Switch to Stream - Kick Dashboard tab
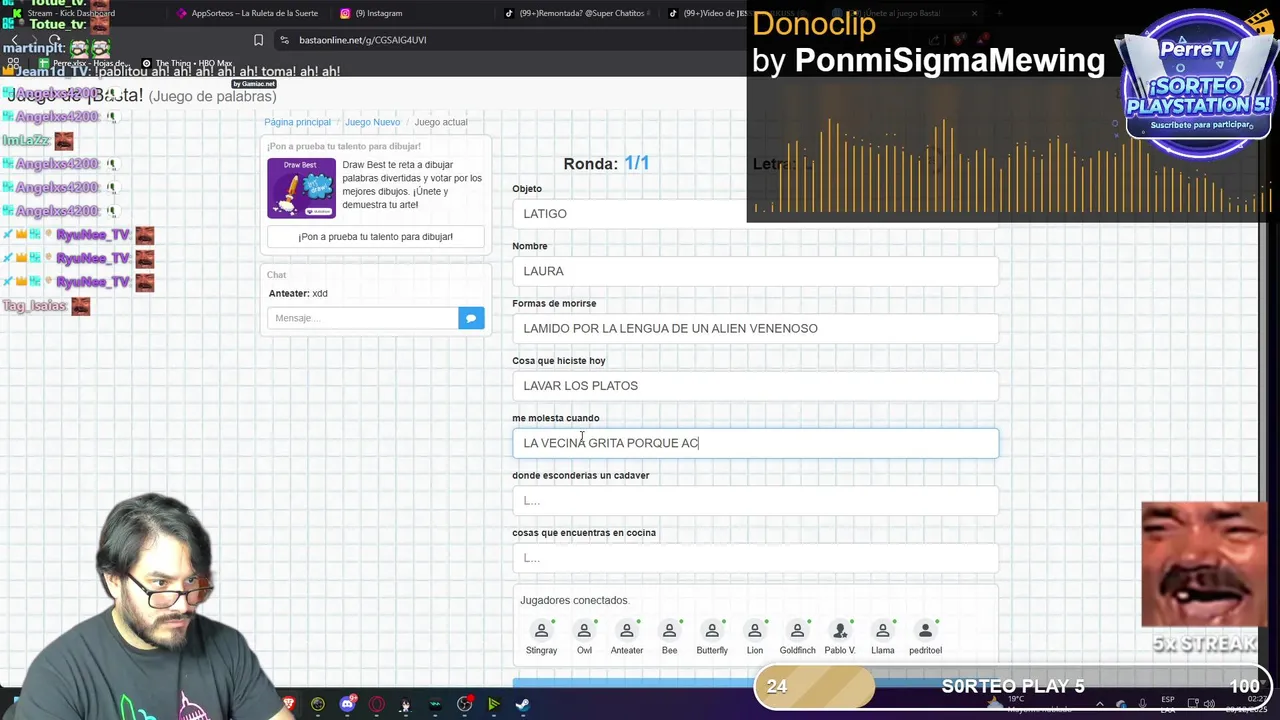1280x720 pixels. click(x=70, y=13)
